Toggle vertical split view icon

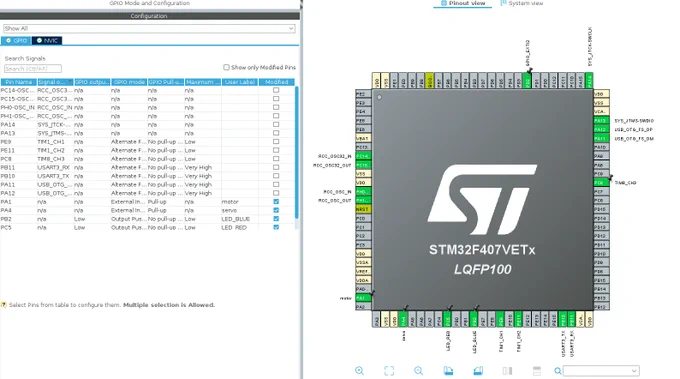point(507,371)
